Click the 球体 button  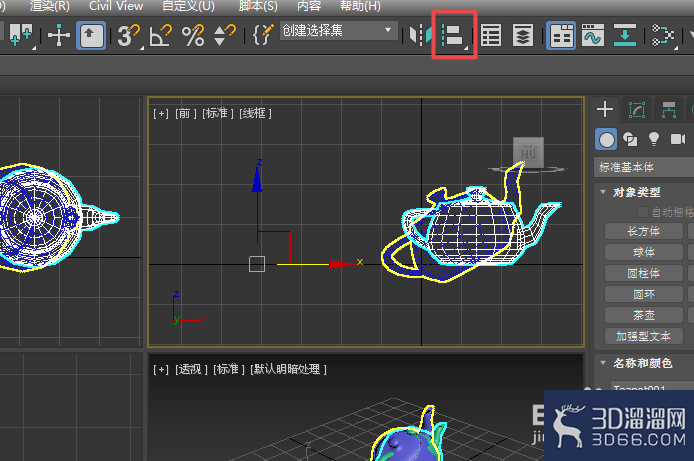point(644,252)
